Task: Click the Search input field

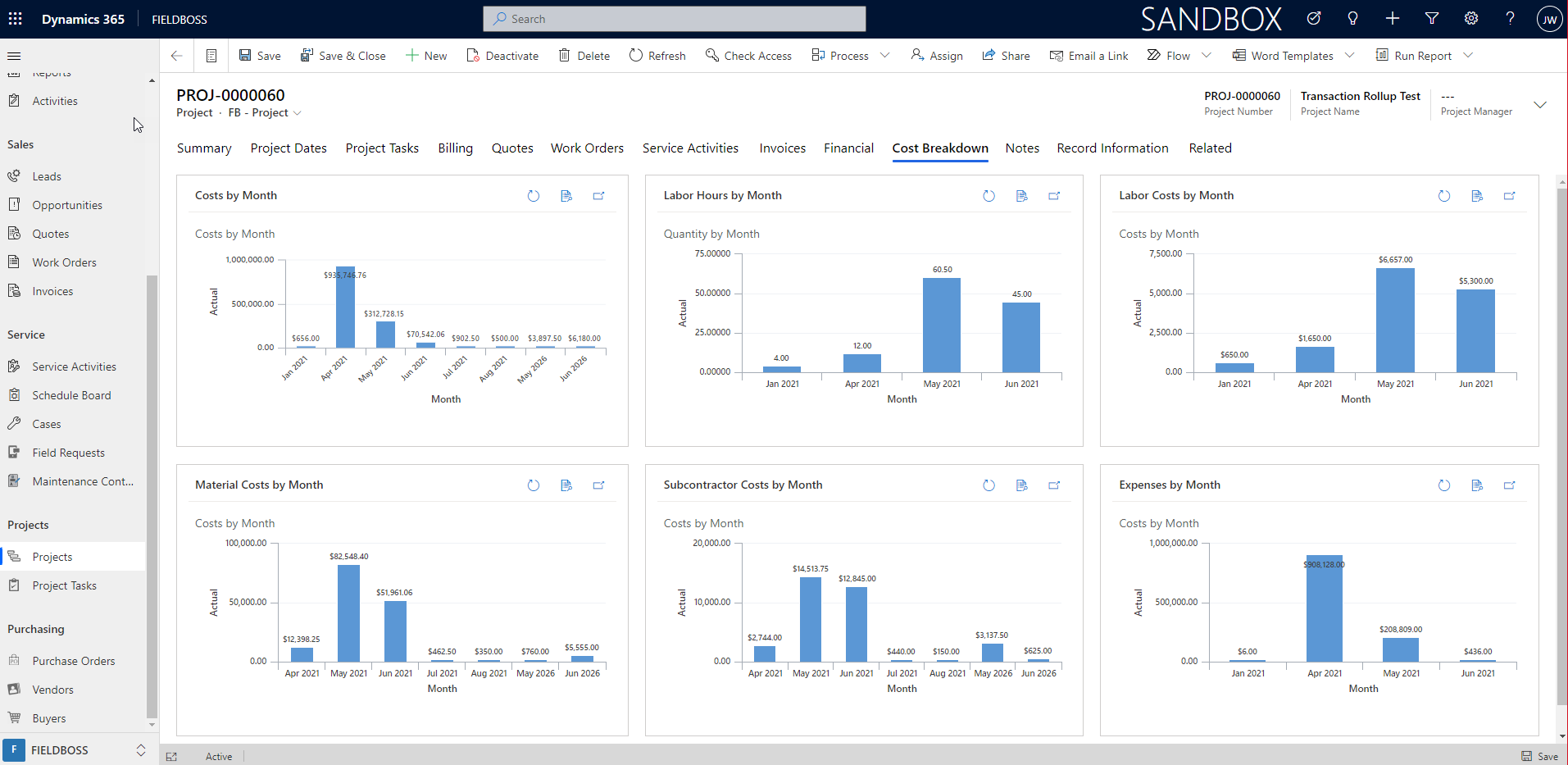Action: (x=675, y=19)
